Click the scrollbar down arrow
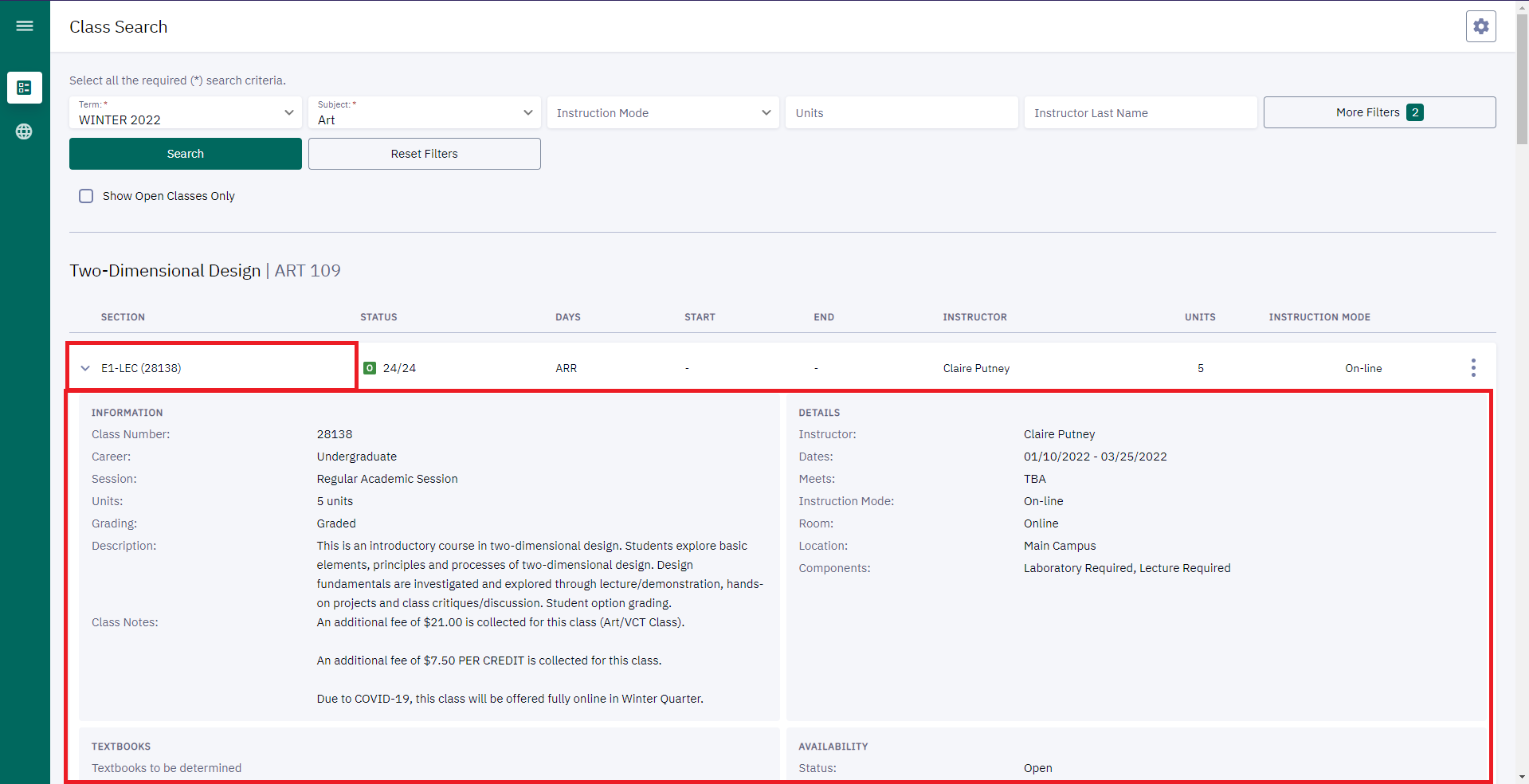Screen dimensions: 1529x784 click(x=1522, y=777)
